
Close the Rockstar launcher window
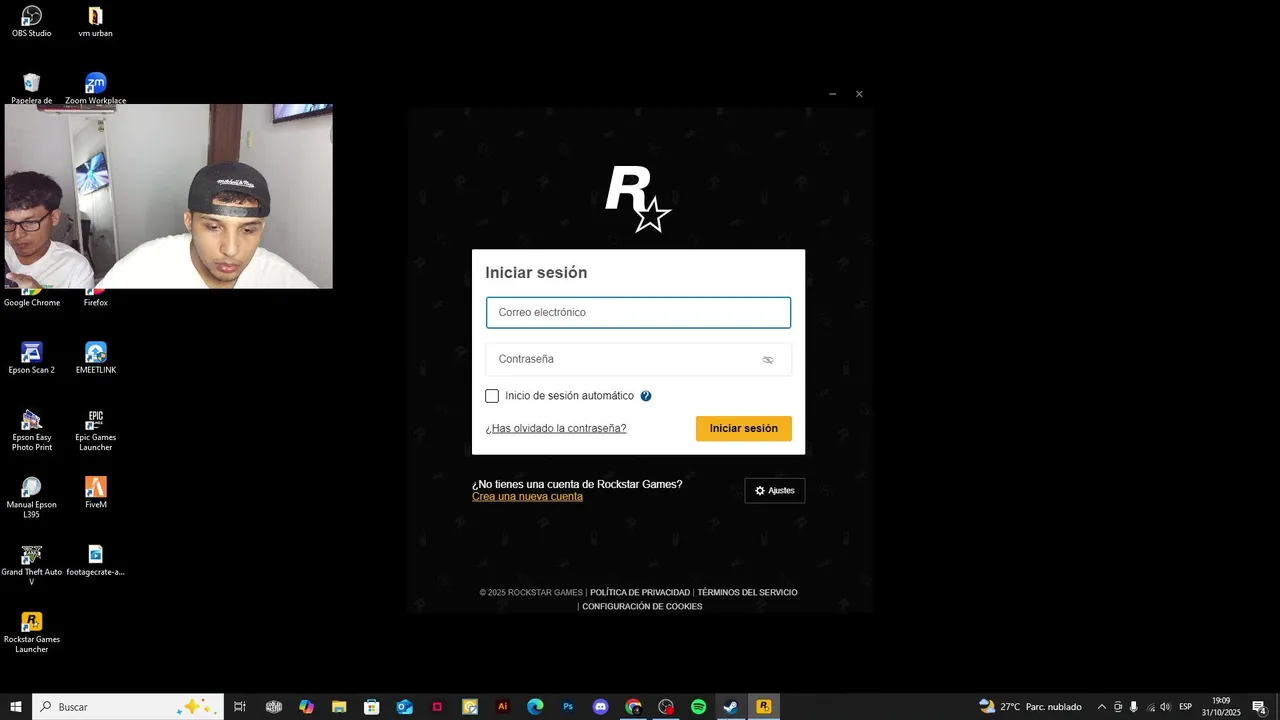[x=859, y=94]
